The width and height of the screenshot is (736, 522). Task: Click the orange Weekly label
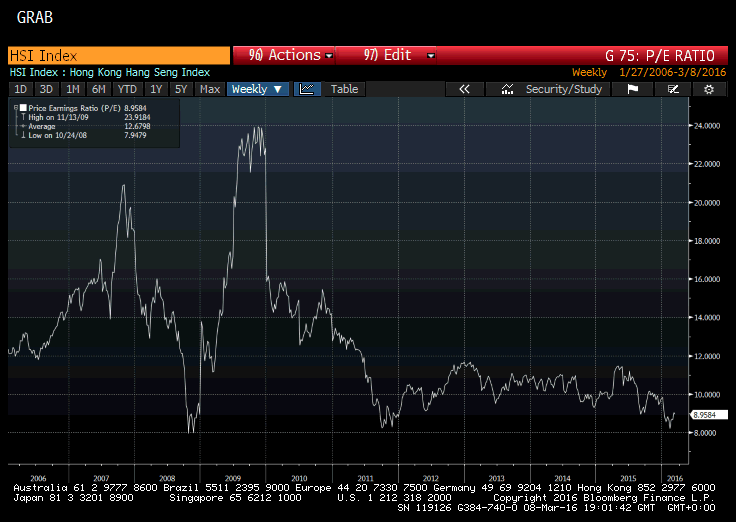589,72
